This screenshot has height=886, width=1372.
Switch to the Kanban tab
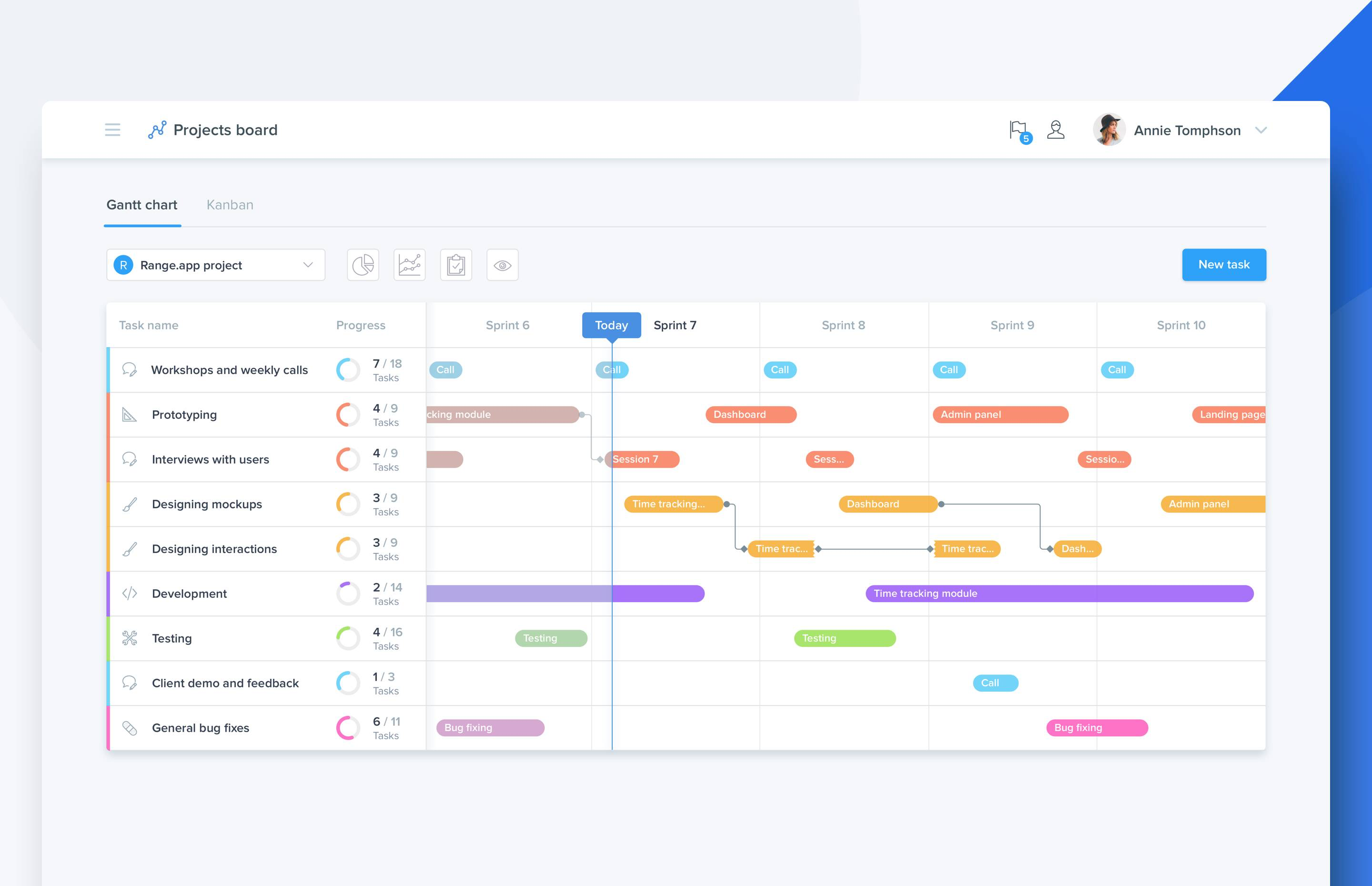pyautogui.click(x=229, y=205)
